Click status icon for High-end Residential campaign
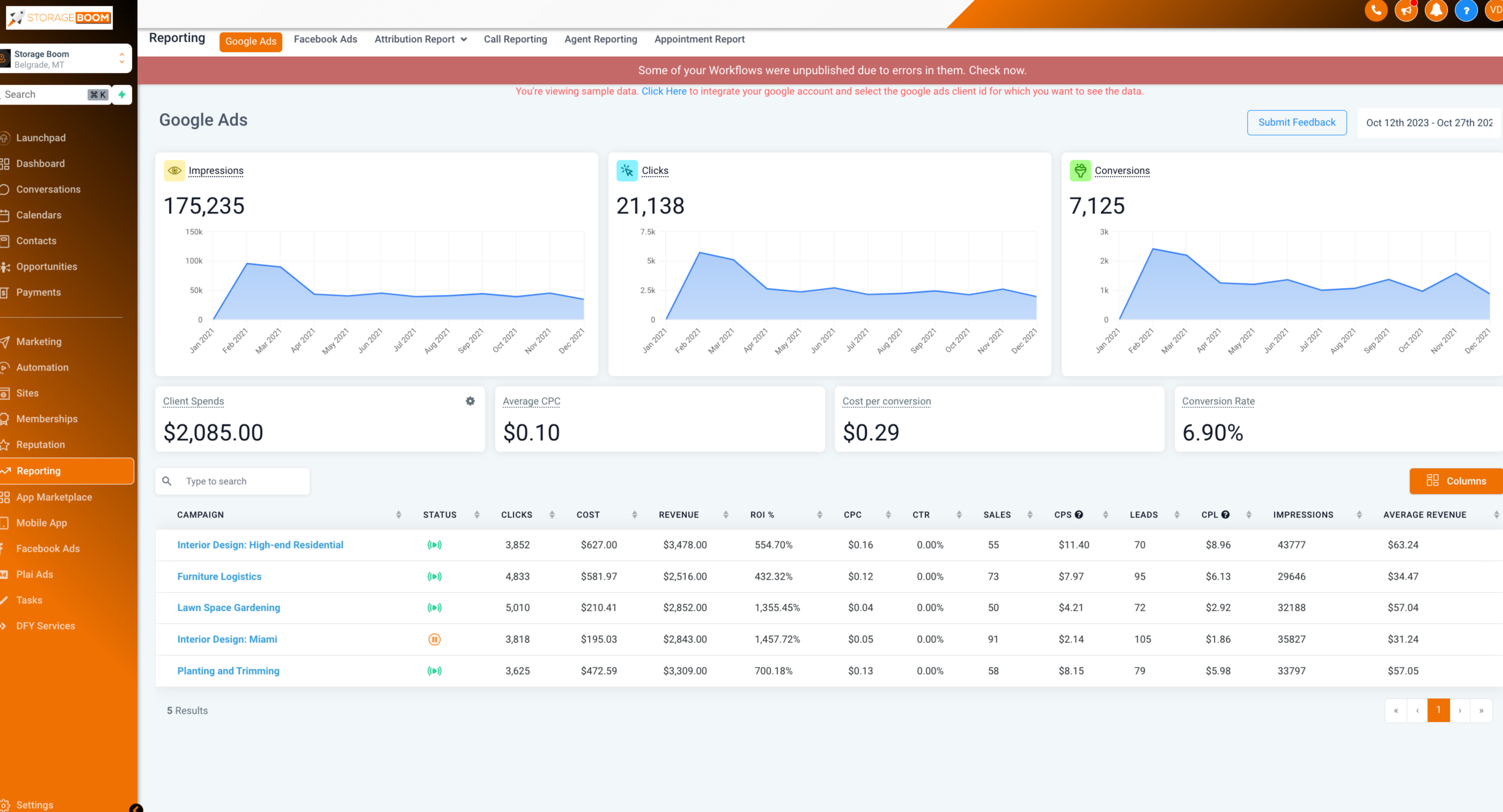 (x=434, y=545)
